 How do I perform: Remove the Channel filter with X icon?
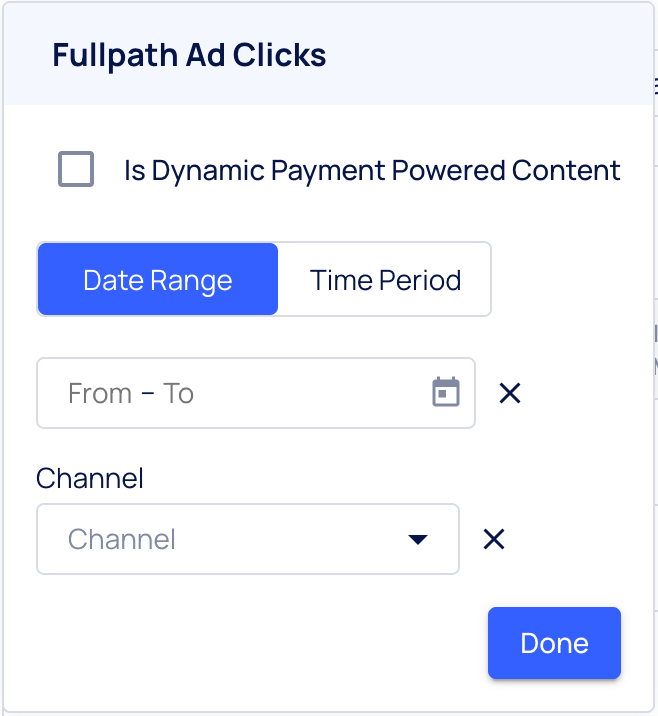494,540
